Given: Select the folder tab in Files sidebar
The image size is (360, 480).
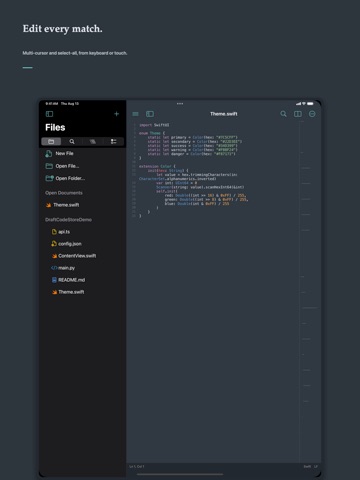Looking at the screenshot, I should pyautogui.click(x=51, y=142).
